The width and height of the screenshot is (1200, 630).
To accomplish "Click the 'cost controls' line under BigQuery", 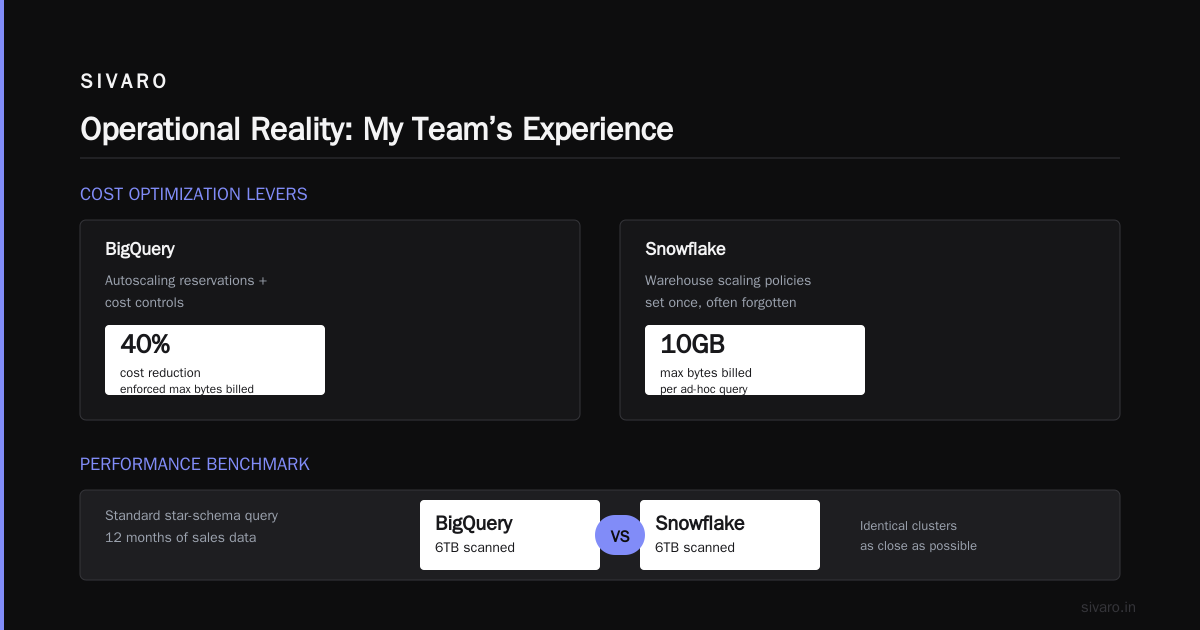I will (x=145, y=302).
